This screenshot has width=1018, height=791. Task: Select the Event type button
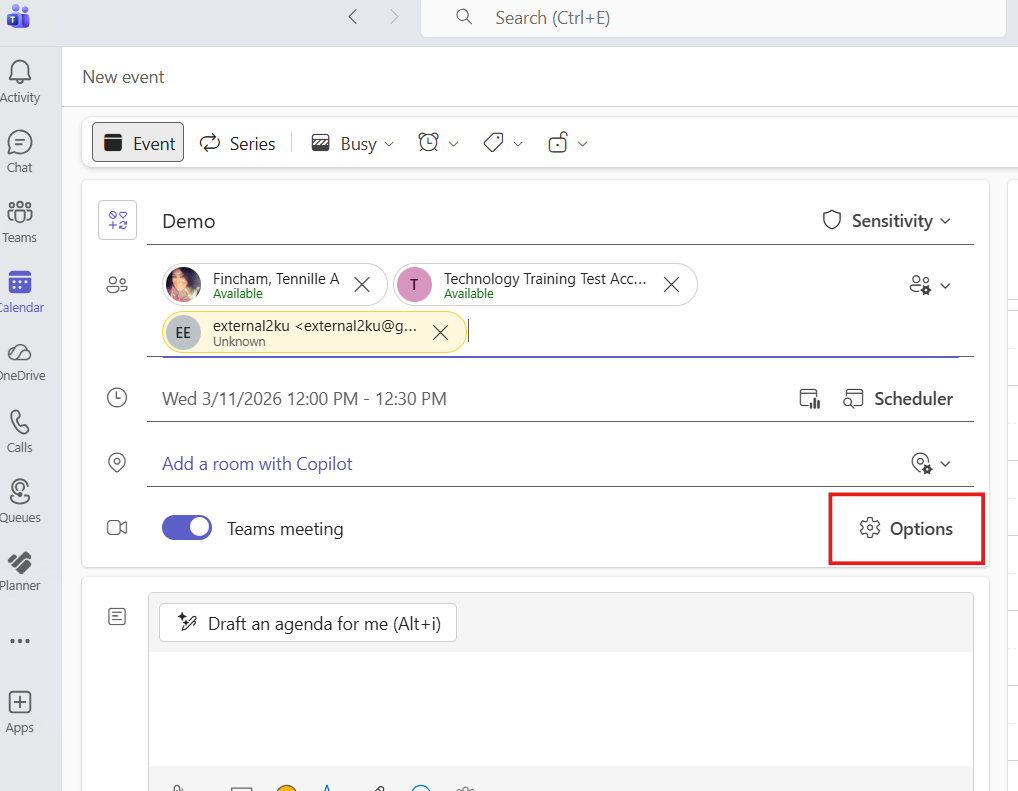139,143
